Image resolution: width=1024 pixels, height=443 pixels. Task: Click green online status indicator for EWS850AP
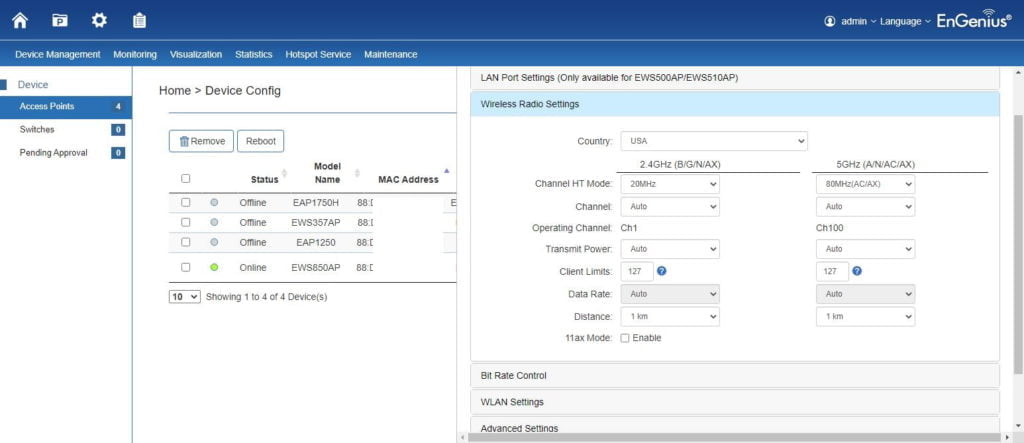coord(214,267)
